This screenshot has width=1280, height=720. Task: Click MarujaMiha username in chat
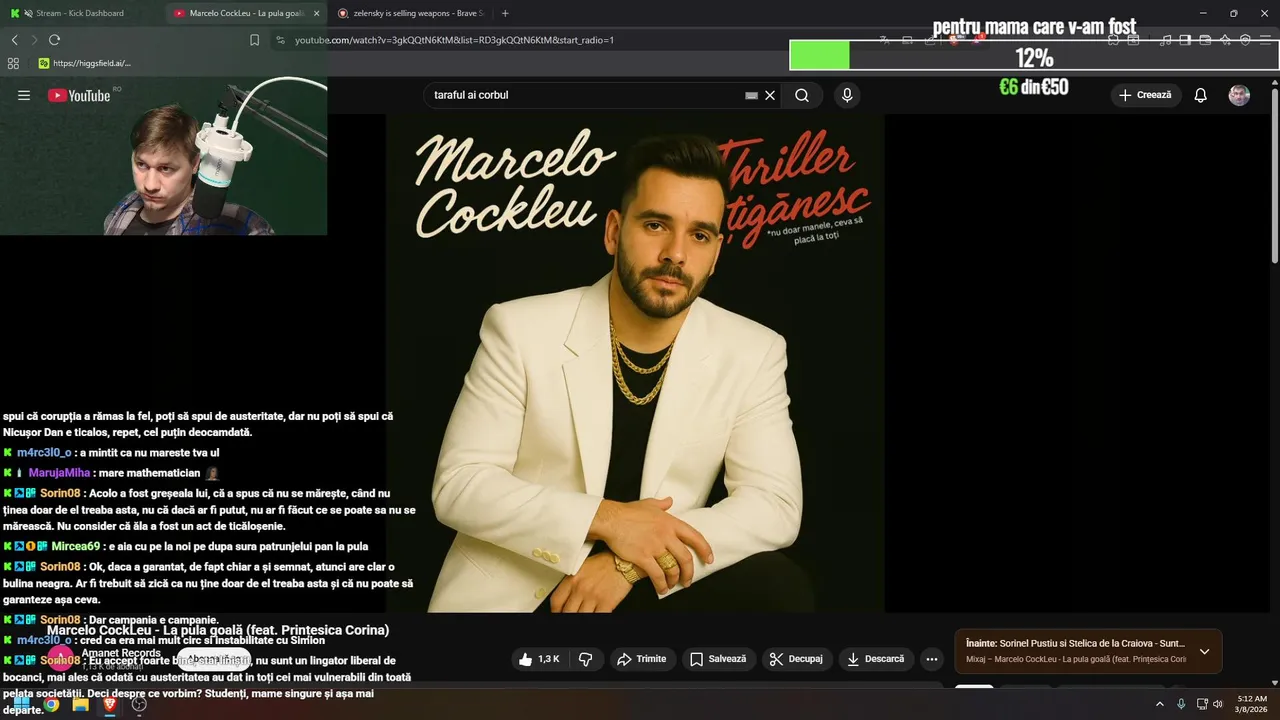pyautogui.click(x=59, y=473)
